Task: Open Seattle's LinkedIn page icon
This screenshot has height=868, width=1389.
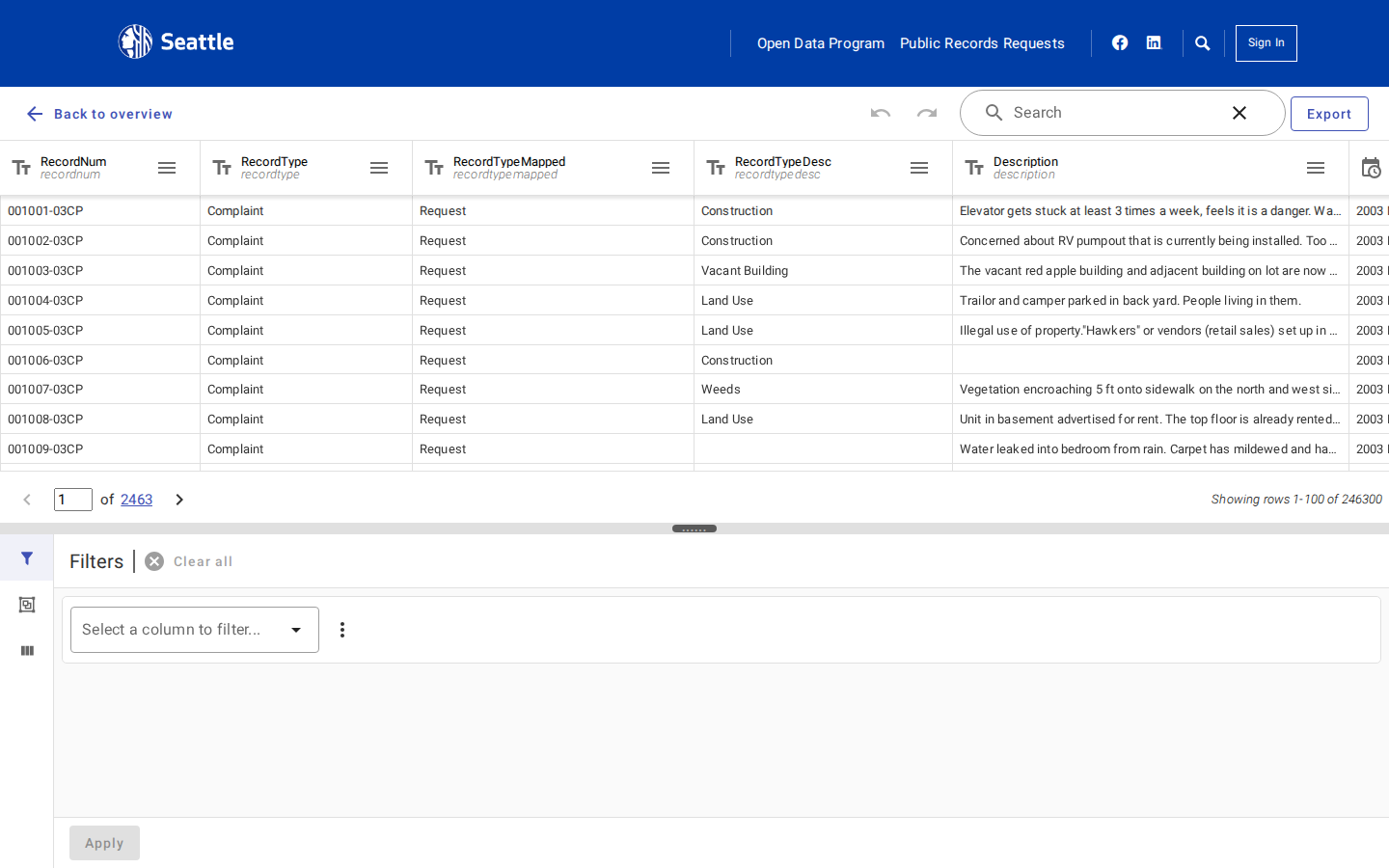Action: [x=1154, y=42]
